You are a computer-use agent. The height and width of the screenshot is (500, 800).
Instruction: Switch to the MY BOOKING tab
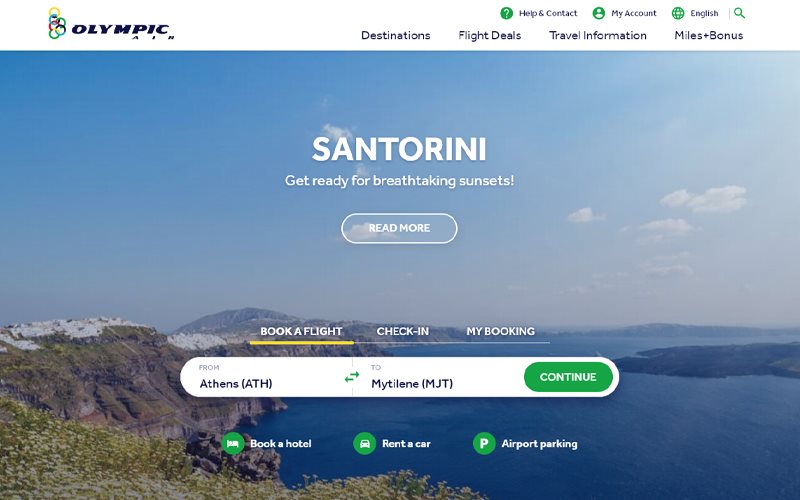coord(501,331)
